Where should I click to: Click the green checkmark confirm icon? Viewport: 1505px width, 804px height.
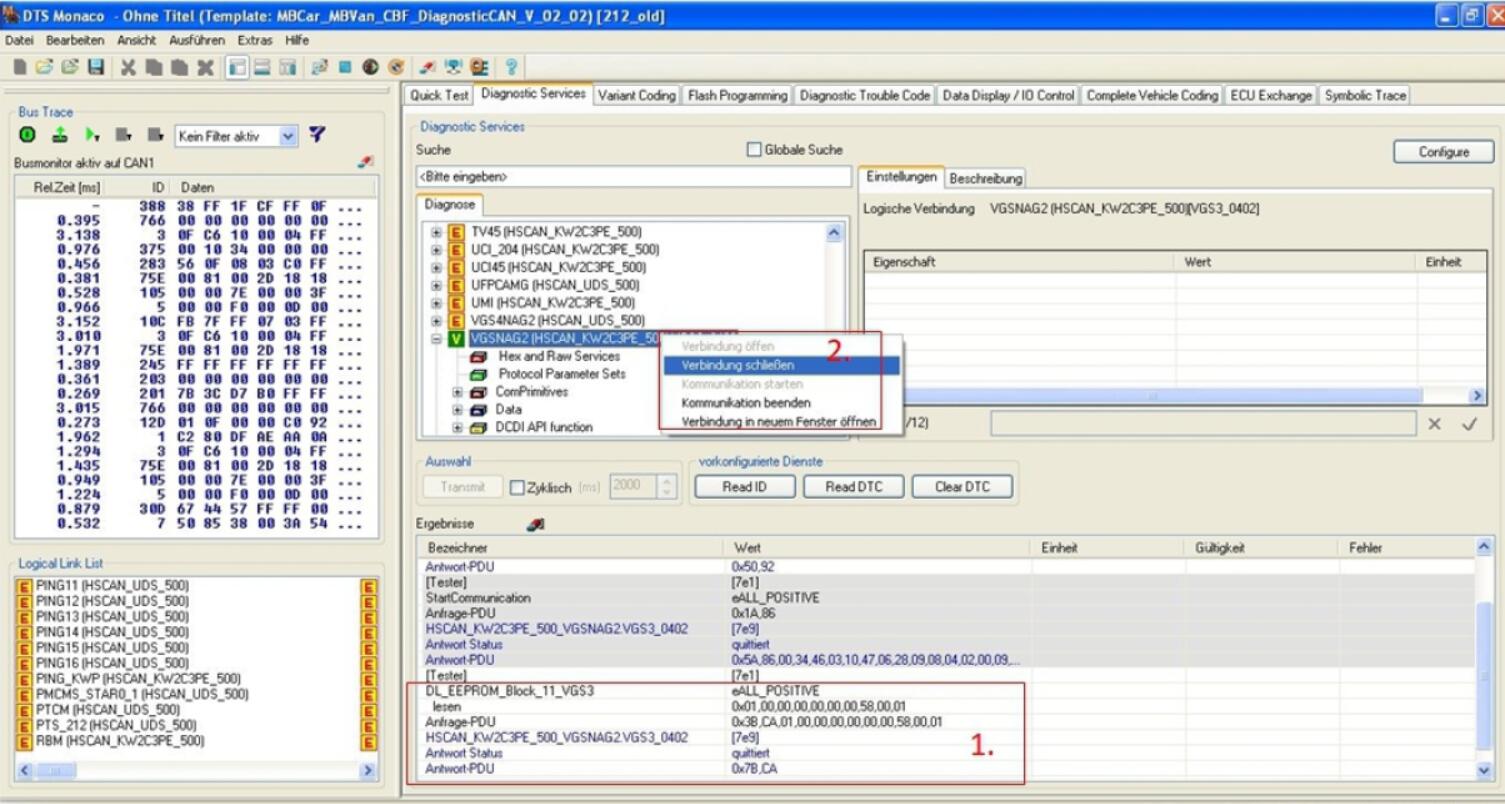coord(1469,424)
